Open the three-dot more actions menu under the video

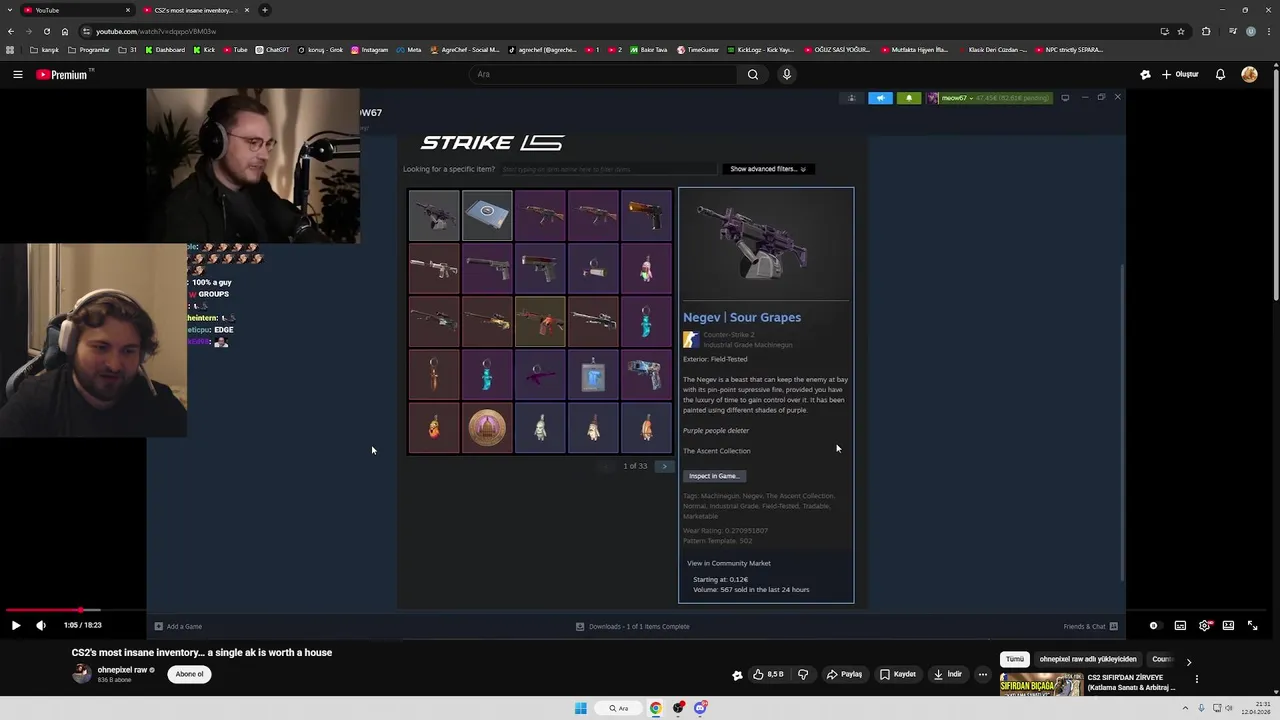983,674
